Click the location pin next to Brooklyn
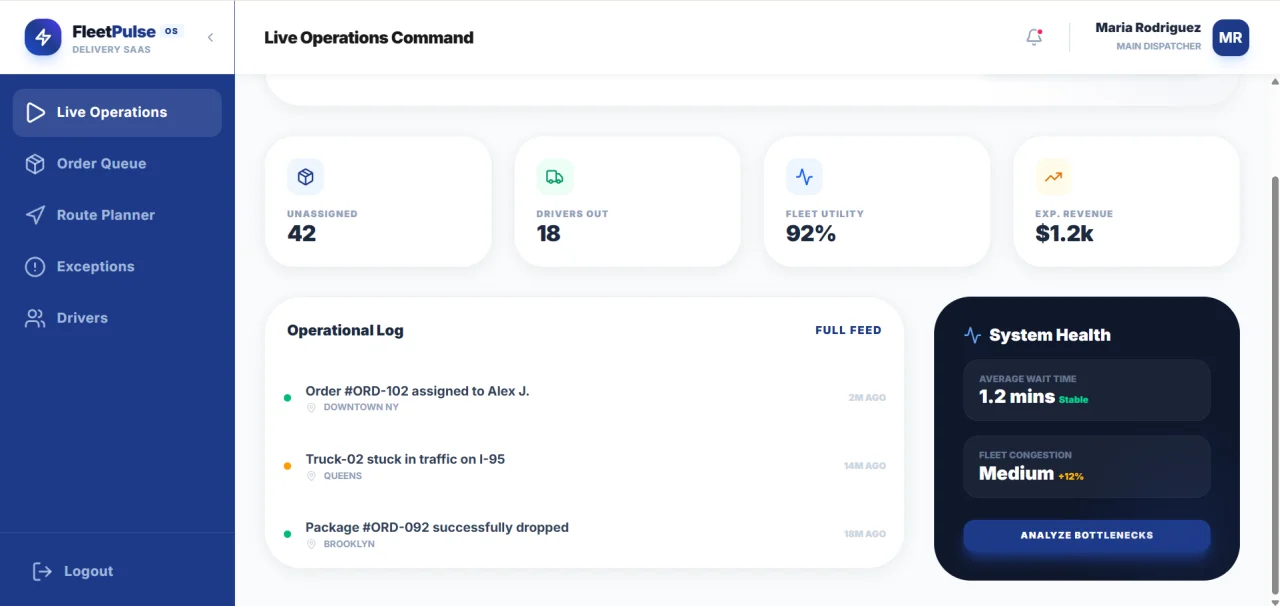1280x606 pixels. point(311,544)
